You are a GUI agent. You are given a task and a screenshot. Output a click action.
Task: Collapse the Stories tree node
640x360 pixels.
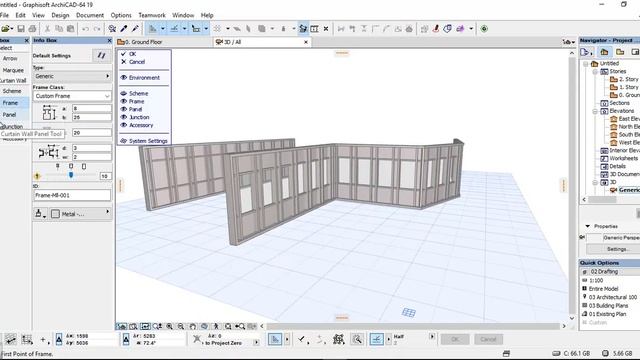coord(595,71)
